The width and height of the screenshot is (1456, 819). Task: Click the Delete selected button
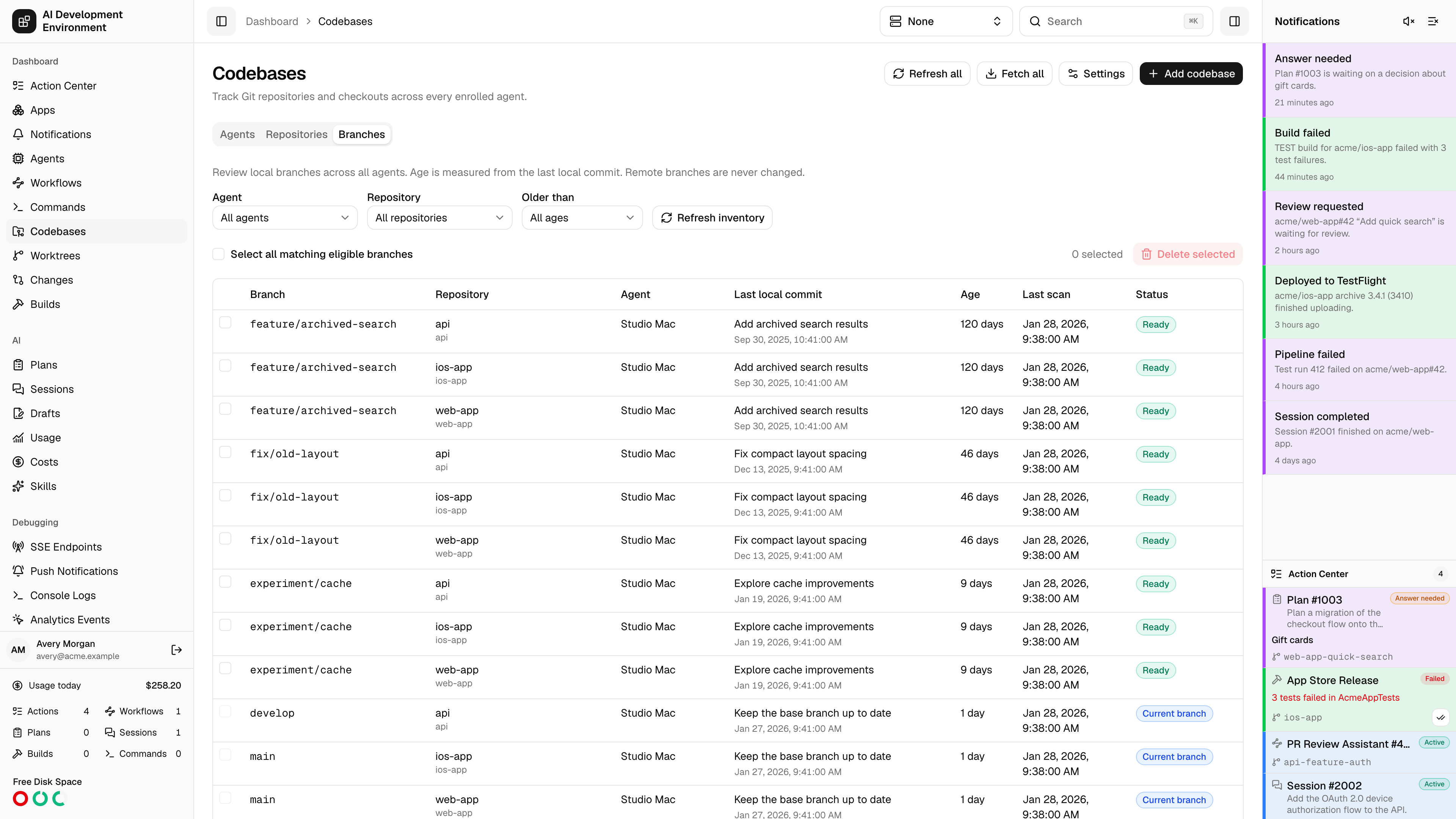click(x=1188, y=254)
